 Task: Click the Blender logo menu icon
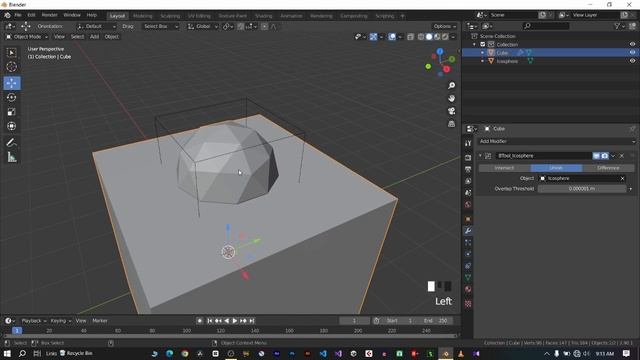[x=7, y=15]
